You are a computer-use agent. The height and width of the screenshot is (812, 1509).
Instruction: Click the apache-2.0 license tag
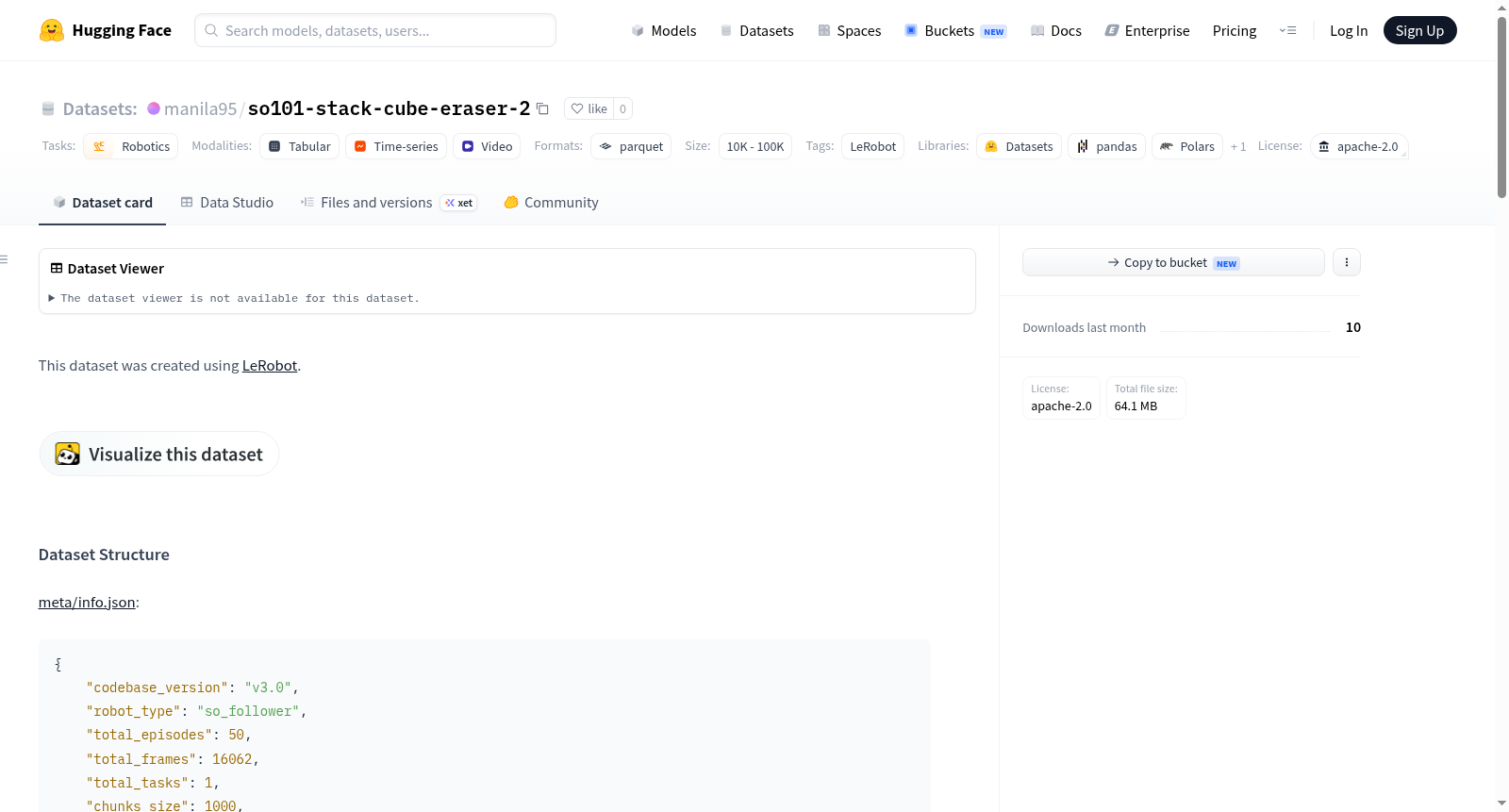(x=1359, y=146)
